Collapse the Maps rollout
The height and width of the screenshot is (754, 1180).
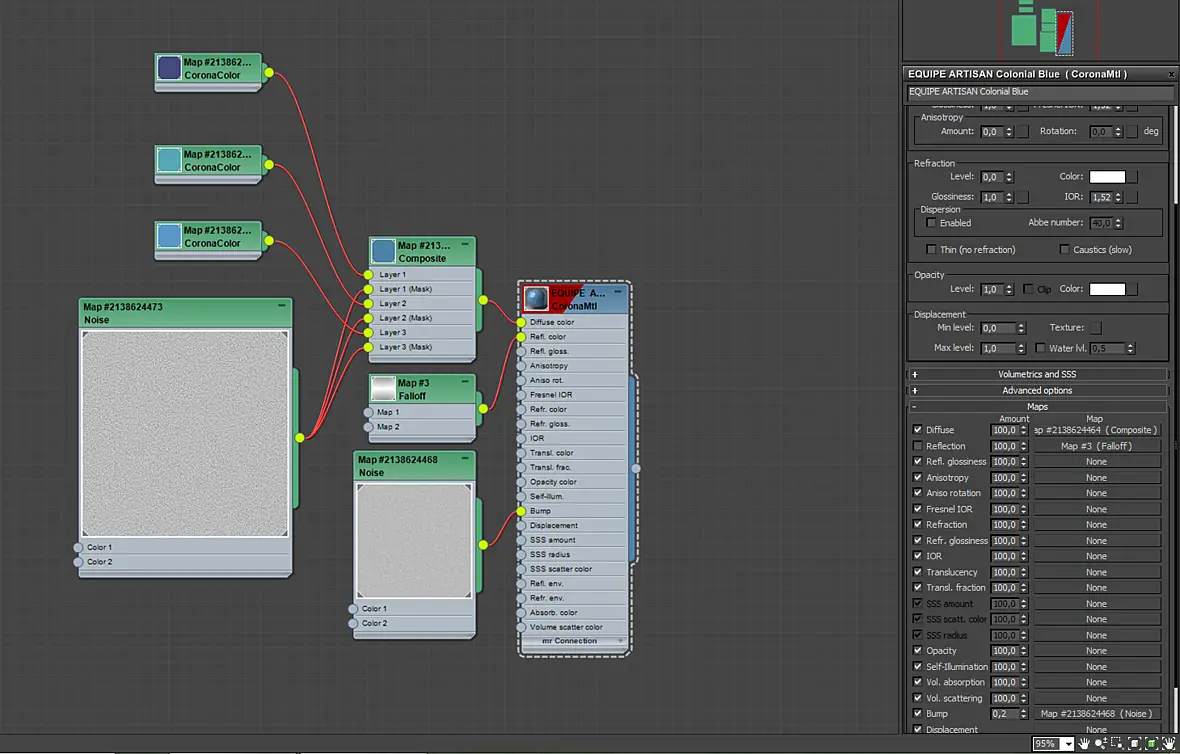[x=1037, y=406]
